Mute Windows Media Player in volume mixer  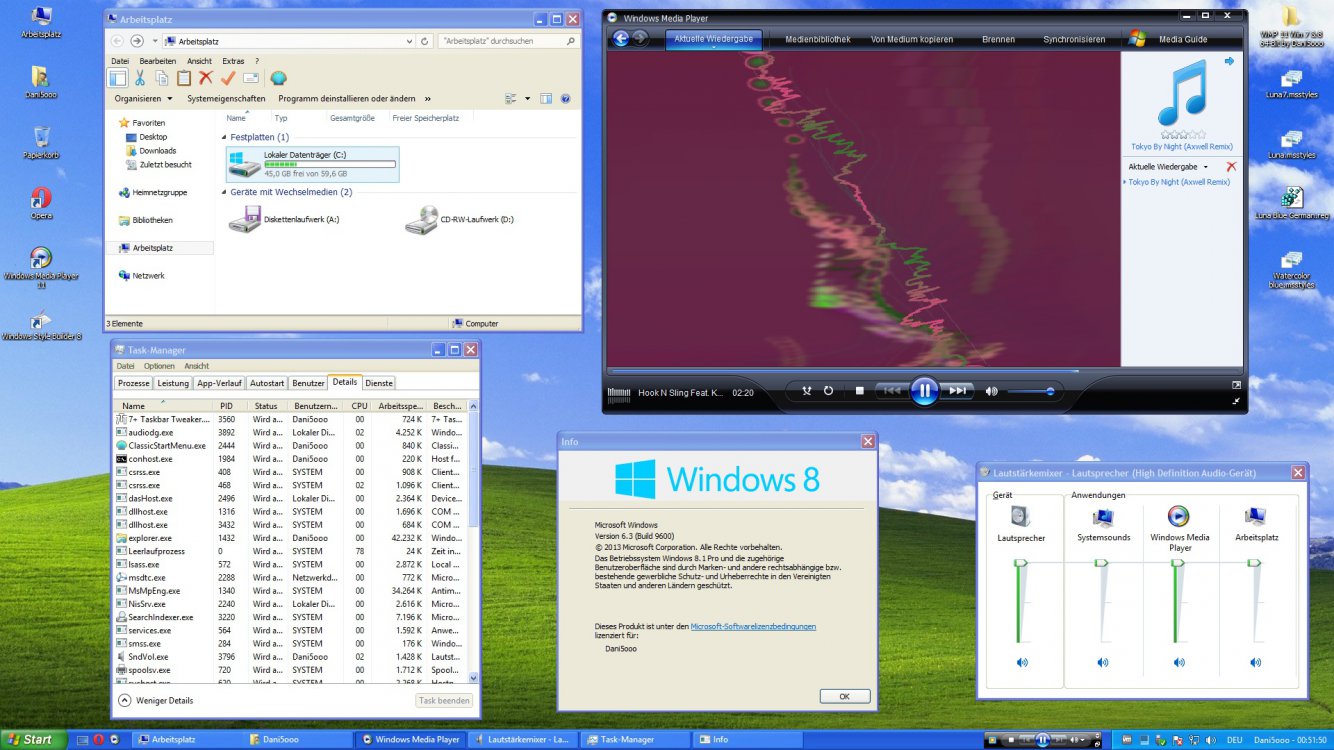1179,662
